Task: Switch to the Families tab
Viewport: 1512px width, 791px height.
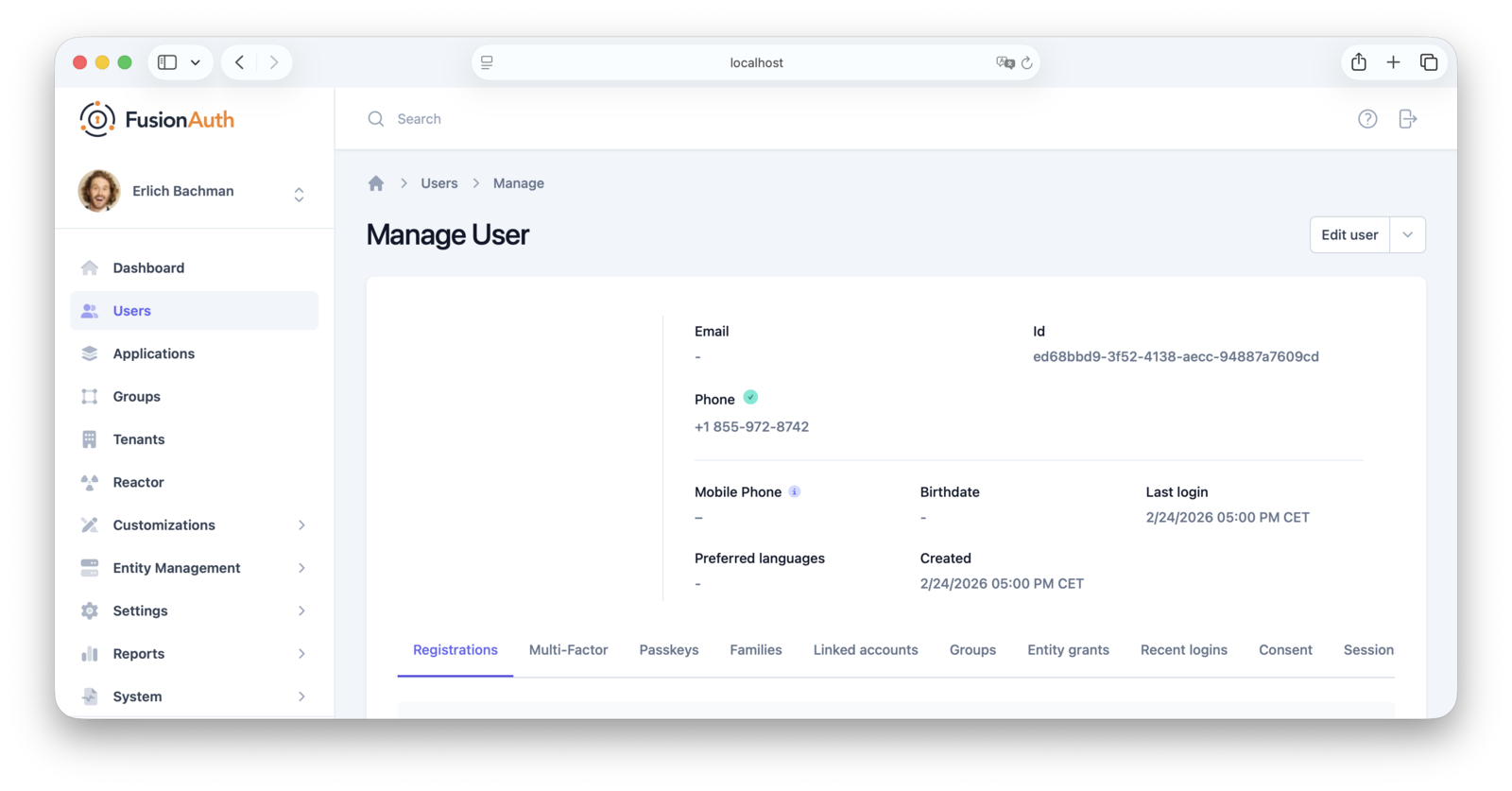Action: (756, 650)
